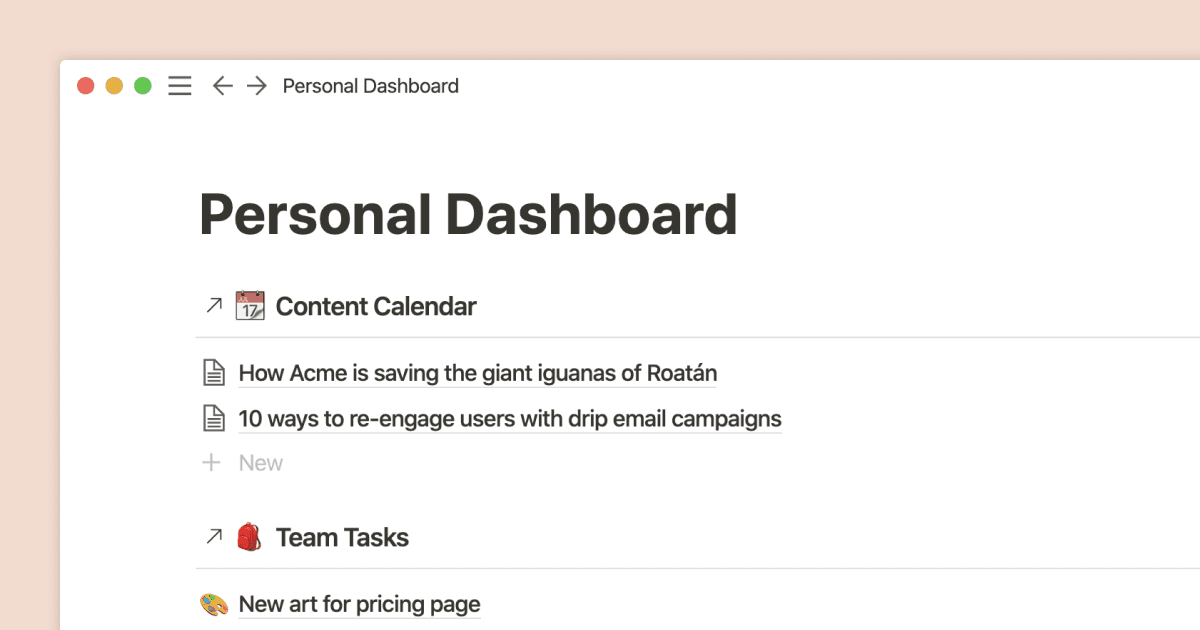Open the New art for pricing page task
Screen dimensions: 1200x630
pyautogui.click(x=358, y=603)
